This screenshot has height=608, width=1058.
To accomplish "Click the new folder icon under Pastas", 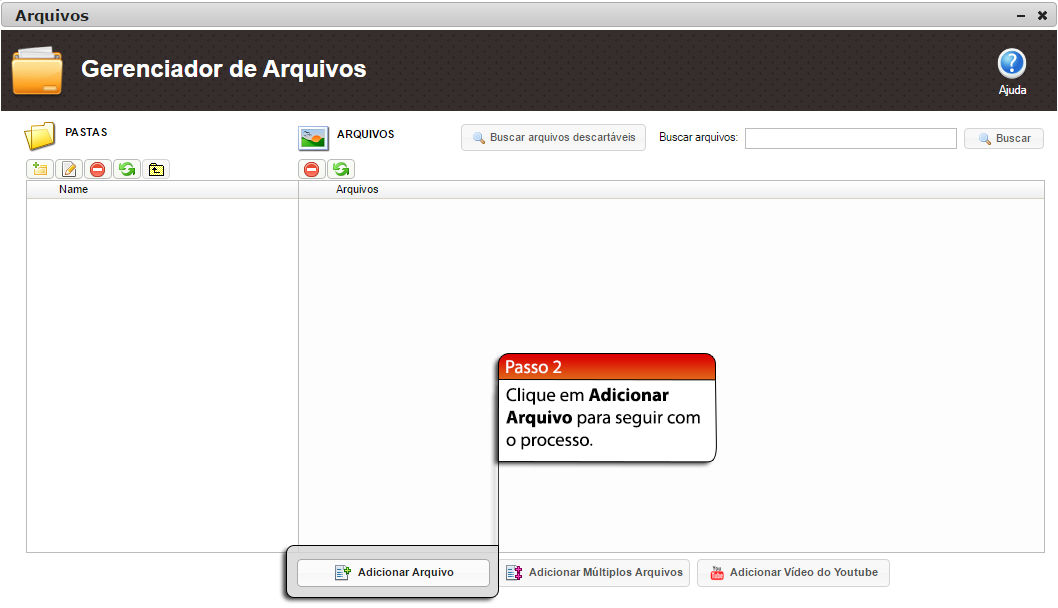I will [x=40, y=169].
